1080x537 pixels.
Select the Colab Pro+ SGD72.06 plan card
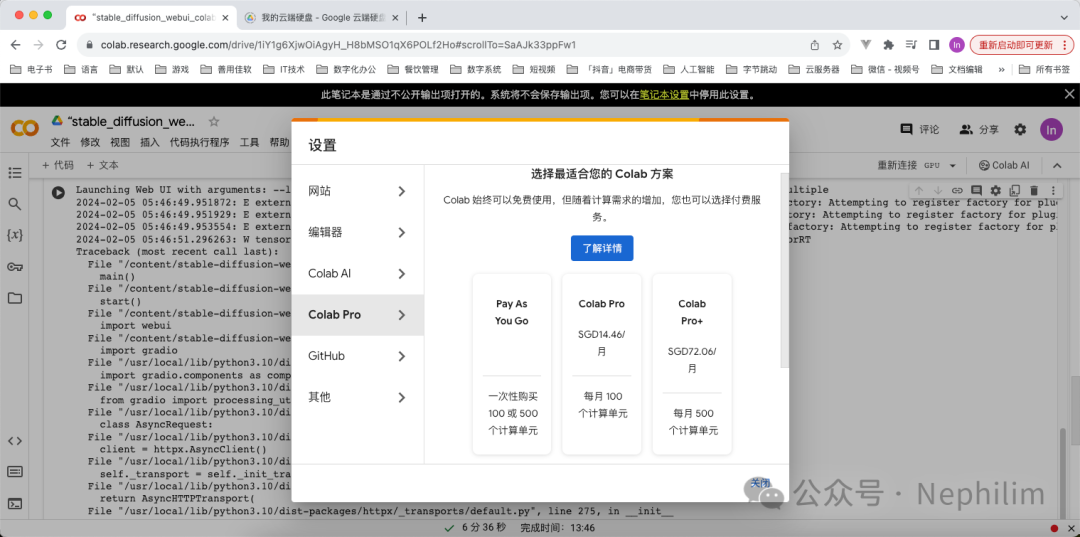[x=692, y=364]
